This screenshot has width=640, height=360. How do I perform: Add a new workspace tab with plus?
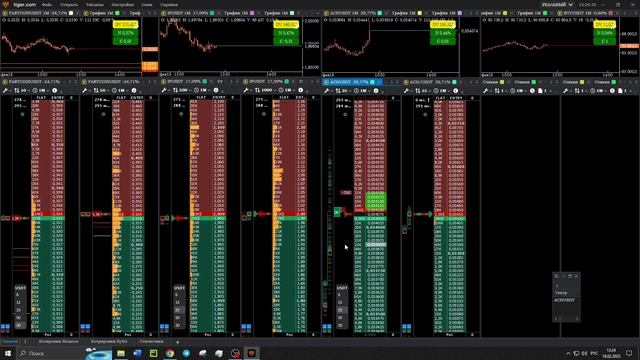coord(177,342)
